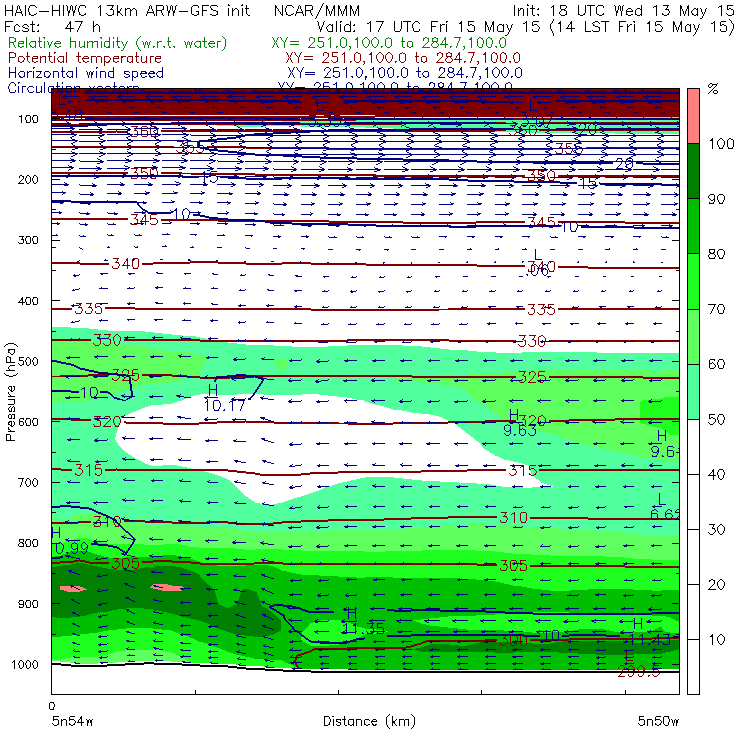Click the '50' label on the colorbar
This screenshot has width=740, height=740.
tap(716, 420)
